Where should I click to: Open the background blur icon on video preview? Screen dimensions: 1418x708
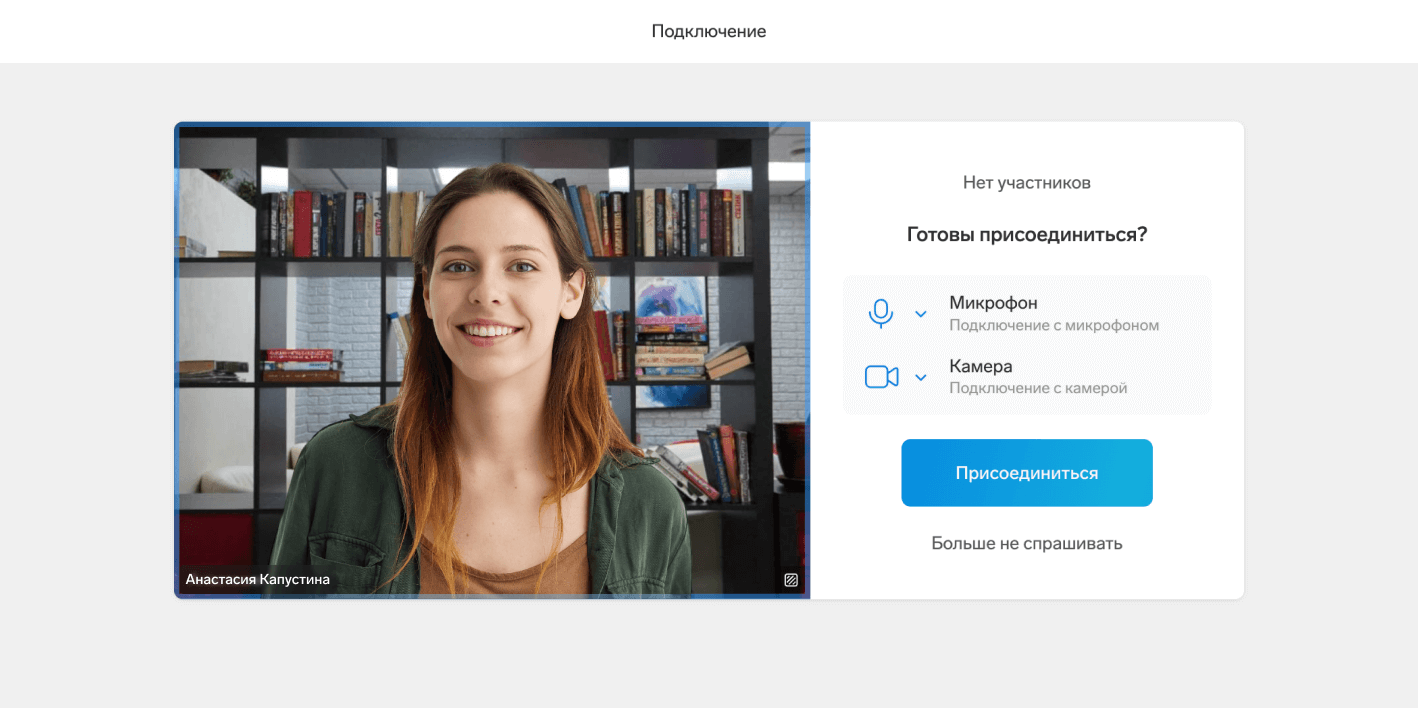click(x=791, y=580)
